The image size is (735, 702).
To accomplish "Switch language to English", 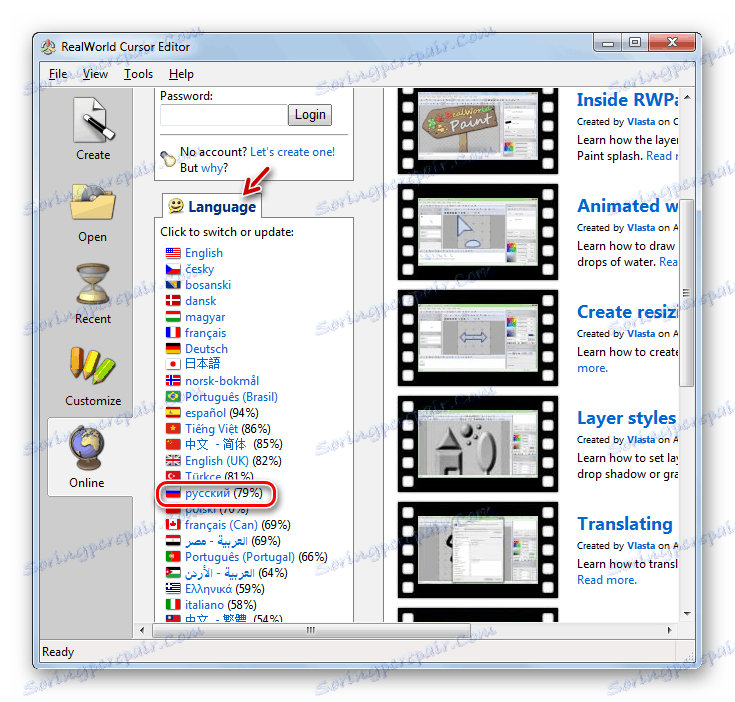I will tap(204, 253).
